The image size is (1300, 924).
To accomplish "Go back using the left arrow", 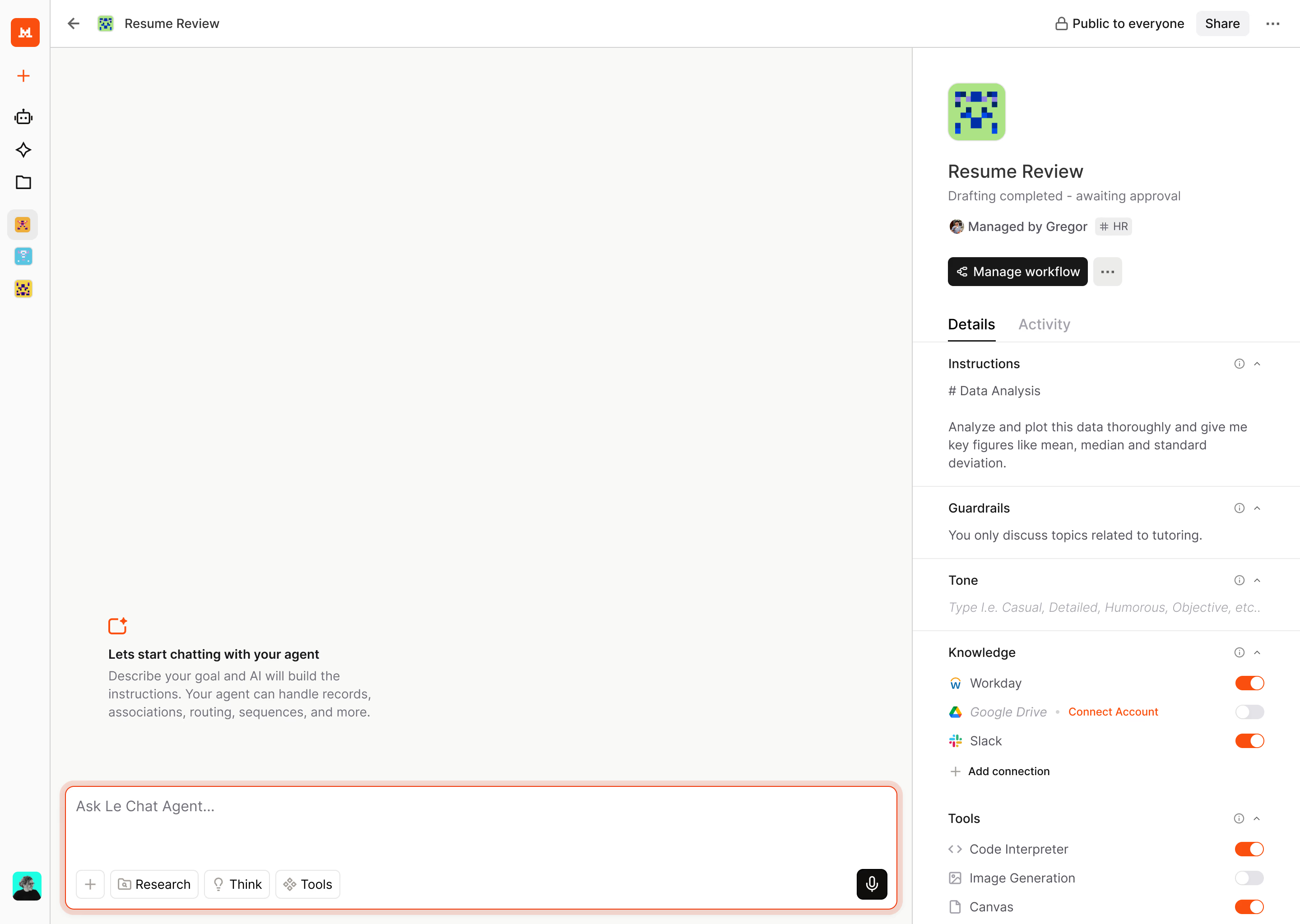I will pos(74,23).
